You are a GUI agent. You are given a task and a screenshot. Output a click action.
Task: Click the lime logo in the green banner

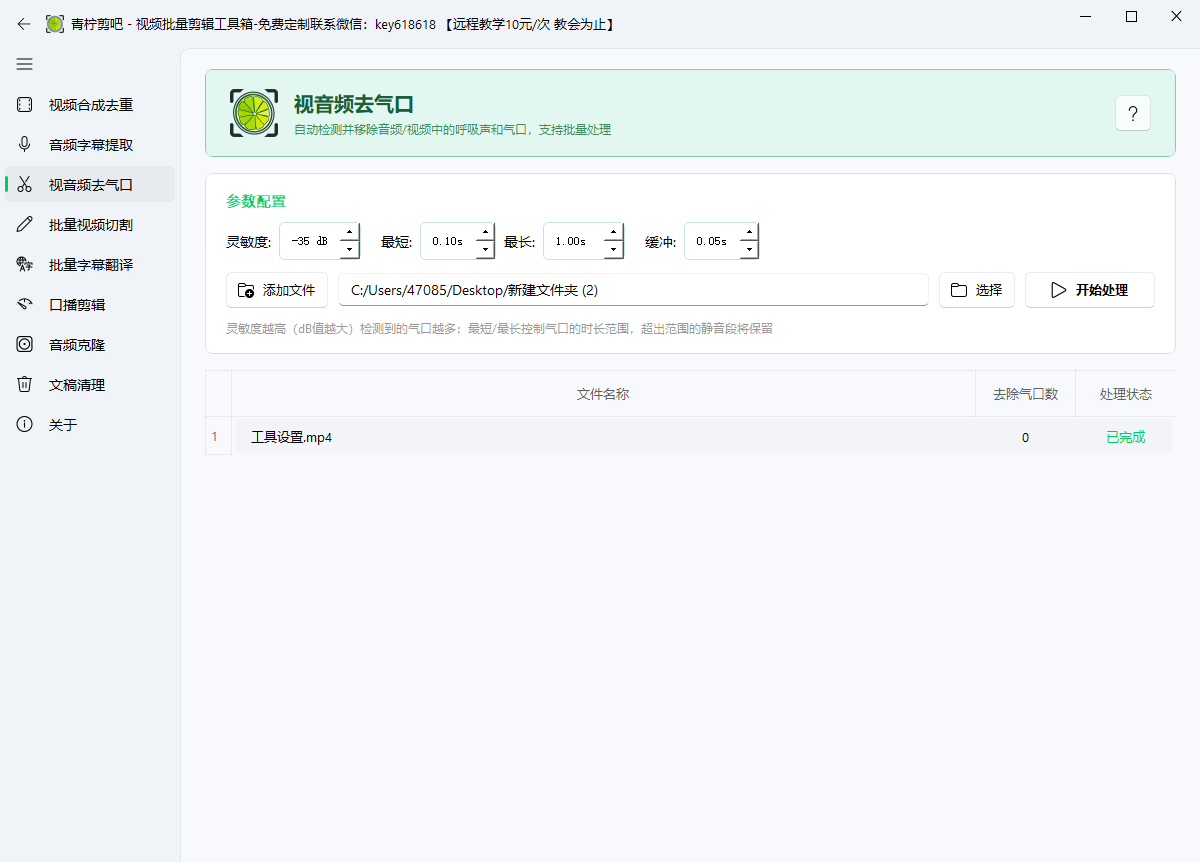coord(254,112)
